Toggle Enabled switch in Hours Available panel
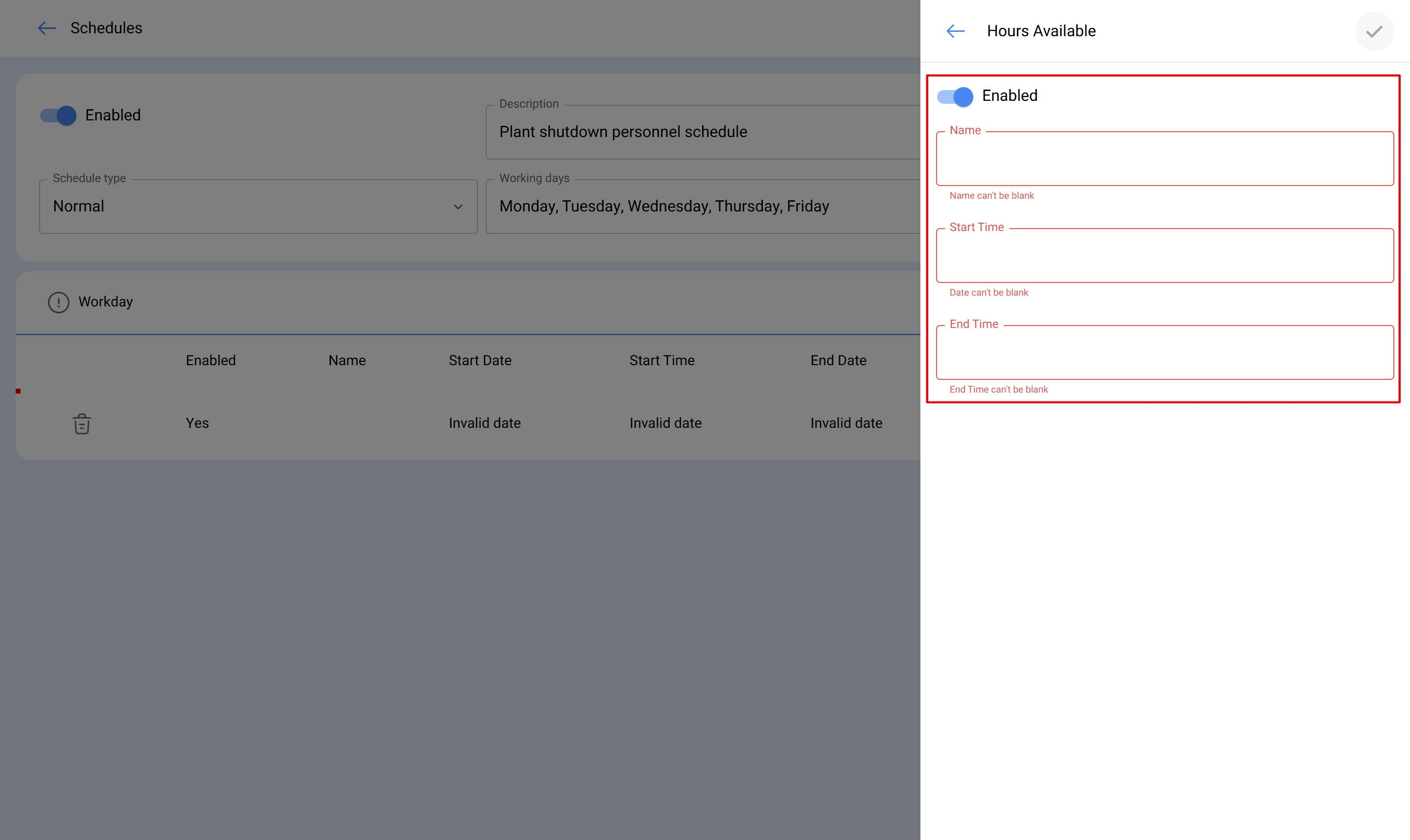This screenshot has height=840, width=1410. tap(955, 96)
